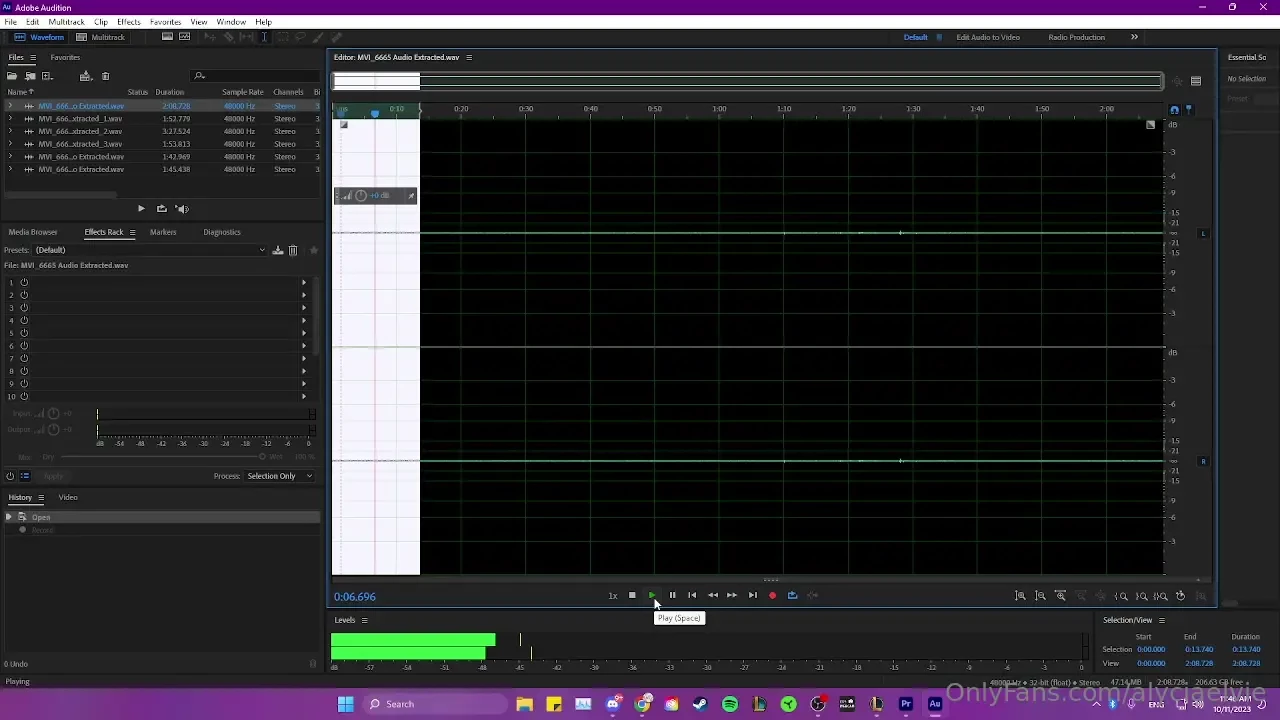Toggle loop playback in the transport bar

point(792,596)
